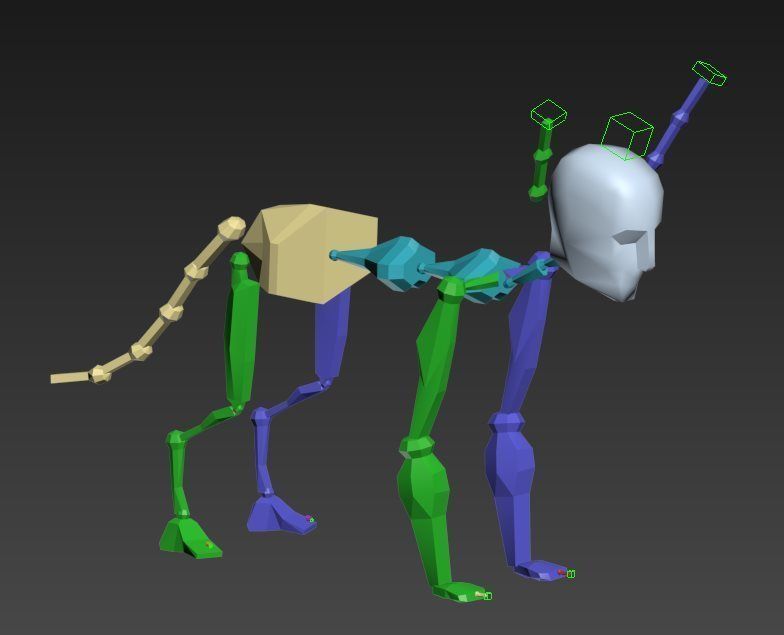
Task: Pick the blue rear foot bone
Action: point(279,515)
